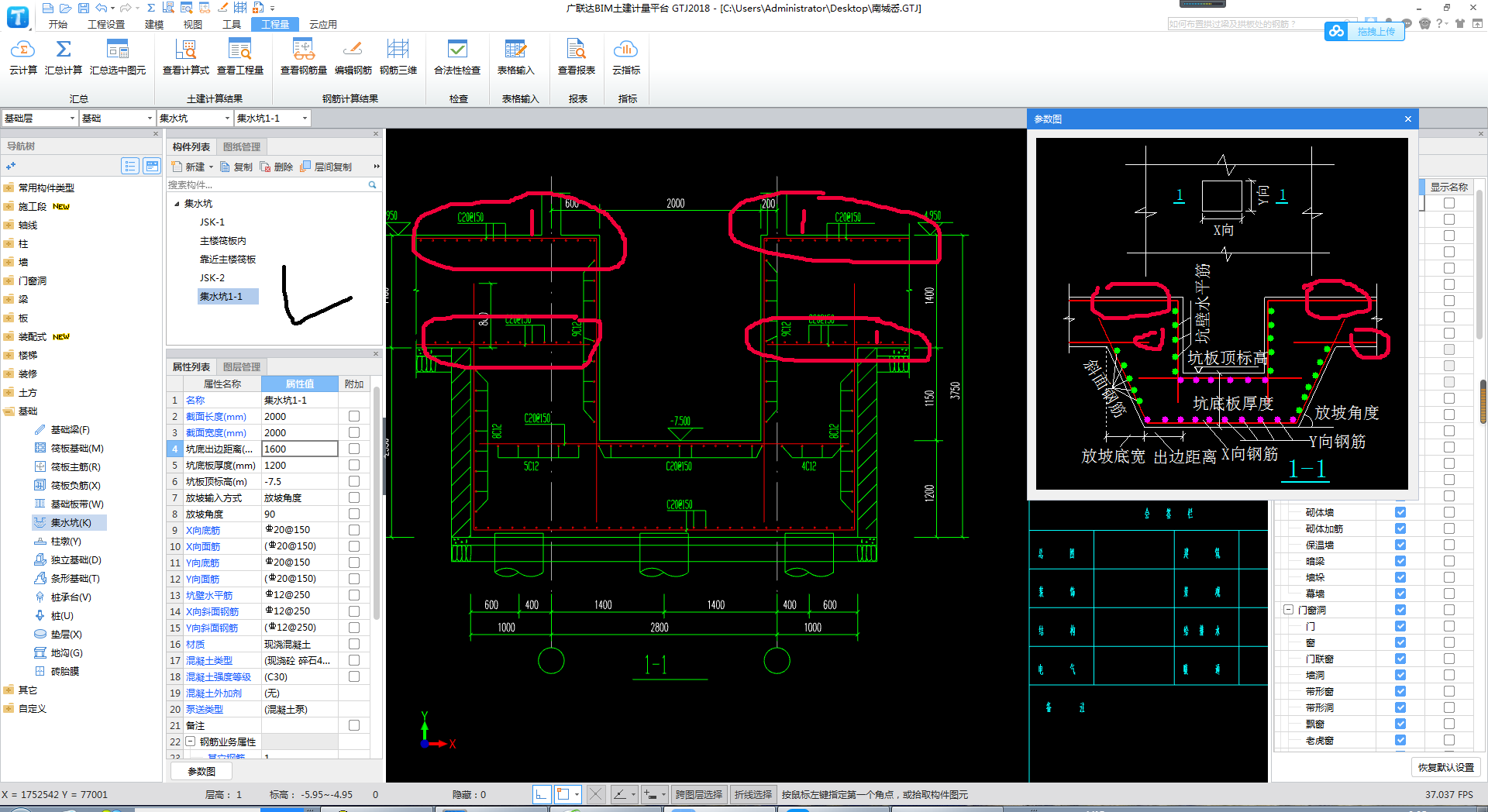Open 查看计算式 tool
Viewport: 1488px width, 812px height.
186,58
